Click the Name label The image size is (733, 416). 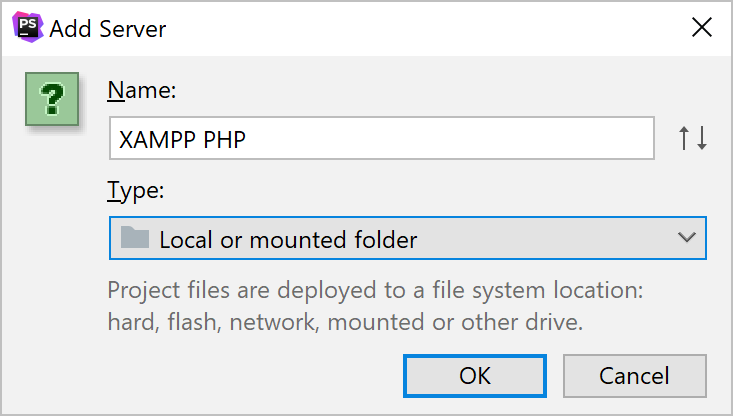141,91
